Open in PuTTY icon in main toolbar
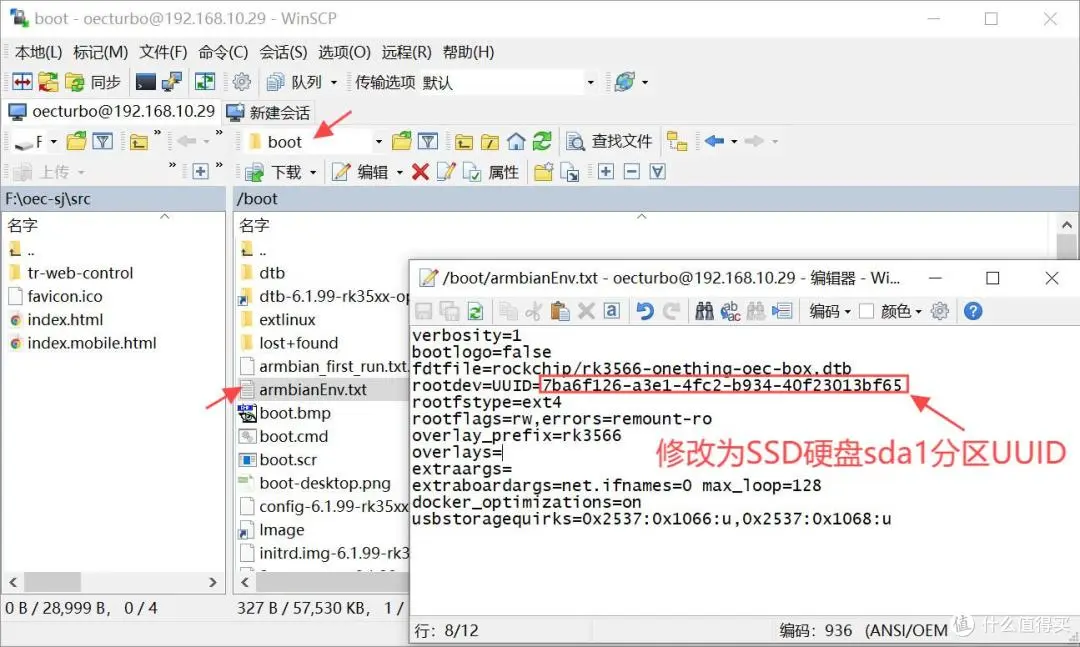This screenshot has width=1080, height=647. pyautogui.click(x=172, y=82)
